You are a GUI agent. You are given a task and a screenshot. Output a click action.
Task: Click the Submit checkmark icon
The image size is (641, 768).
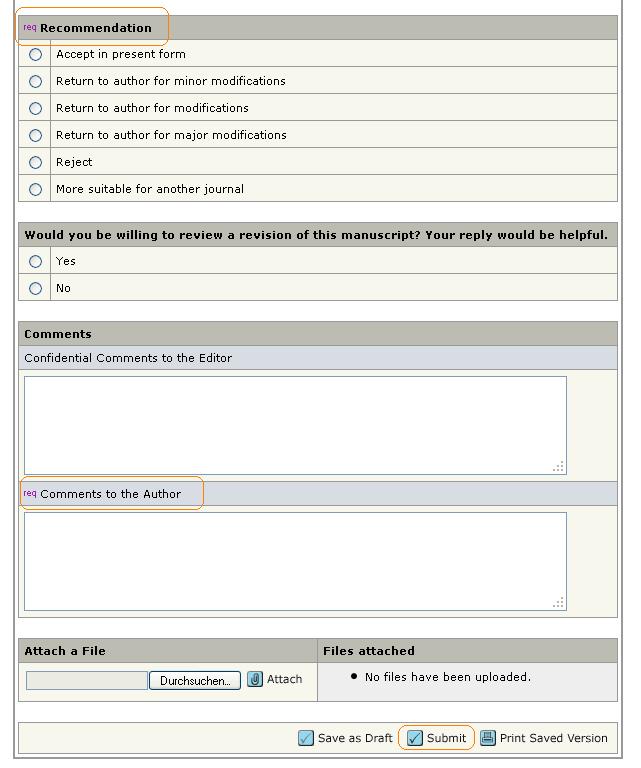(415, 738)
